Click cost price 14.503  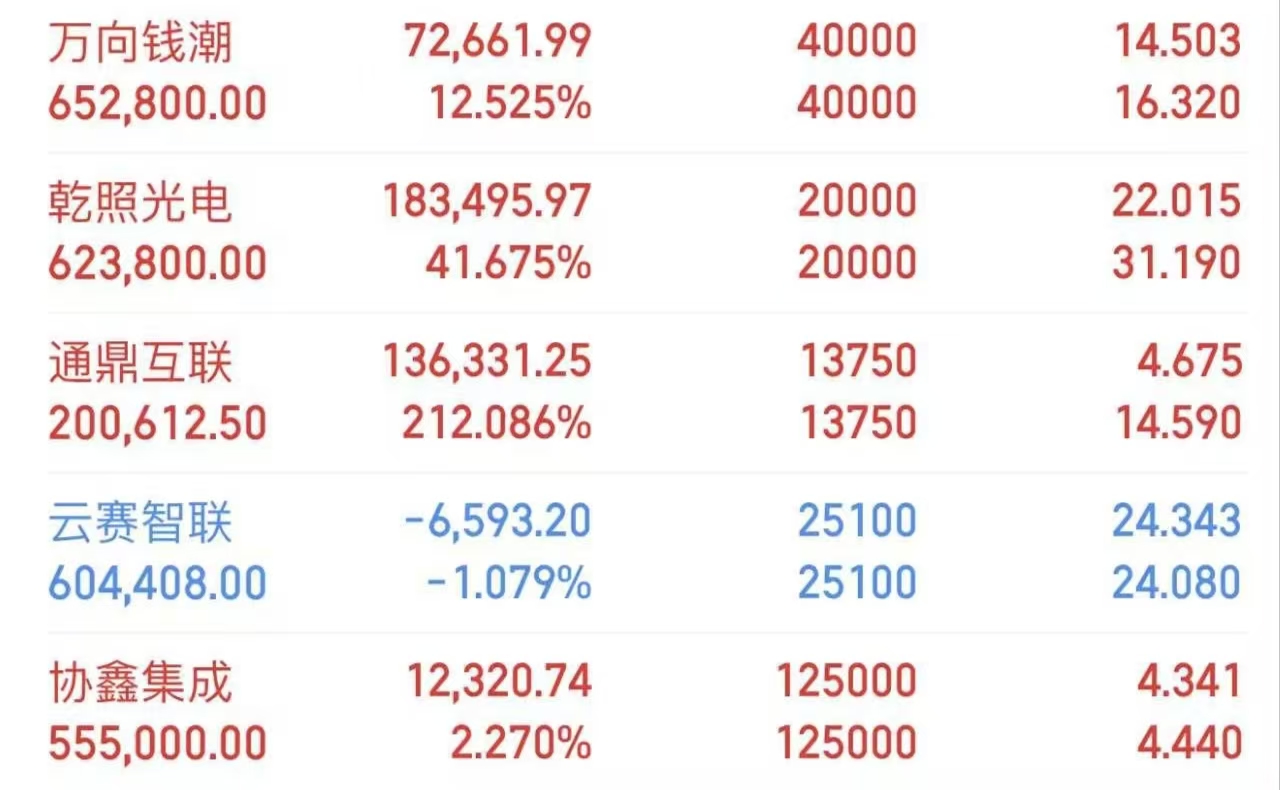pyautogui.click(x=1176, y=42)
